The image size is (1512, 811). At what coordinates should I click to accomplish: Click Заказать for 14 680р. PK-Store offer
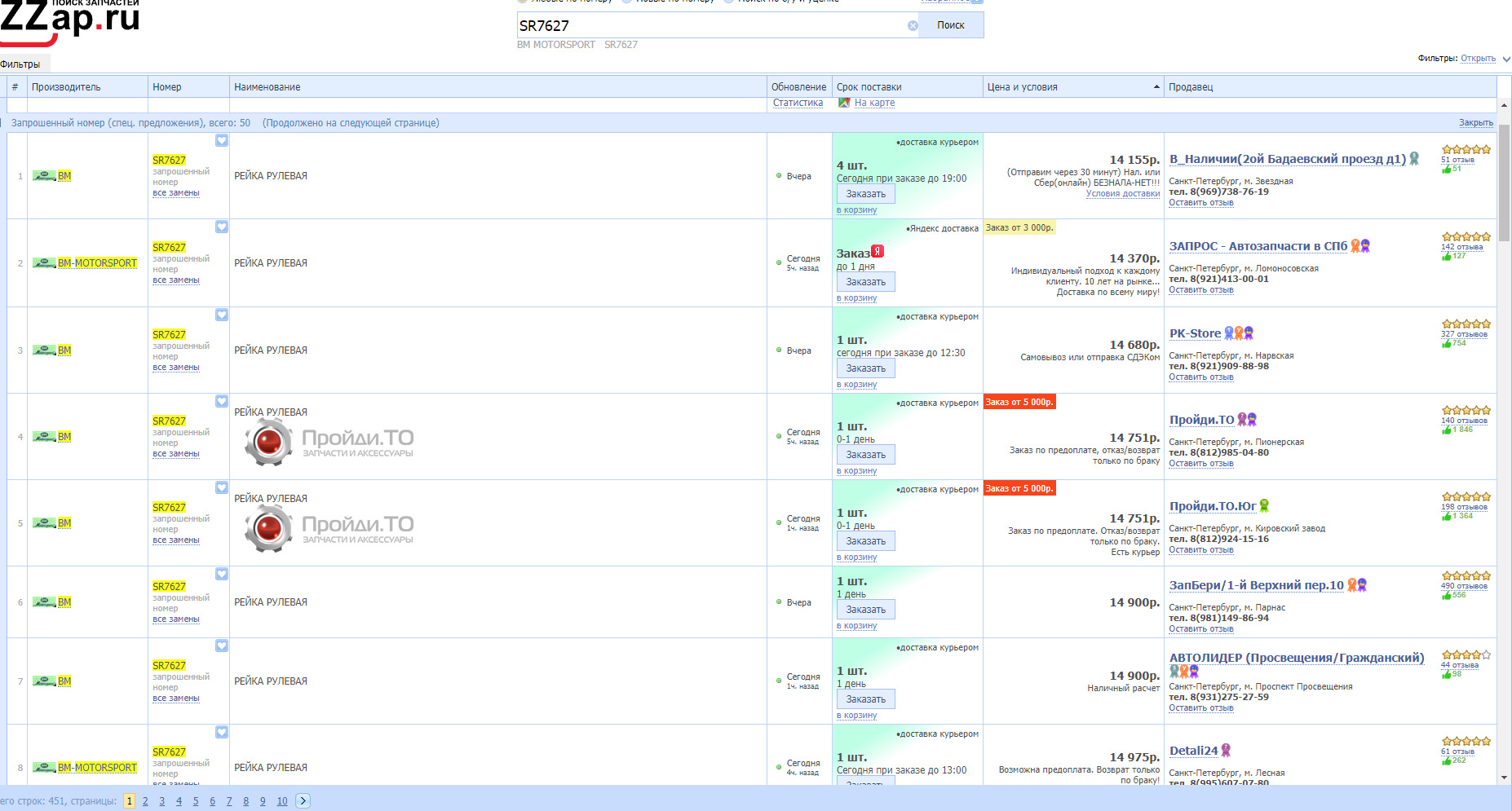(x=865, y=368)
